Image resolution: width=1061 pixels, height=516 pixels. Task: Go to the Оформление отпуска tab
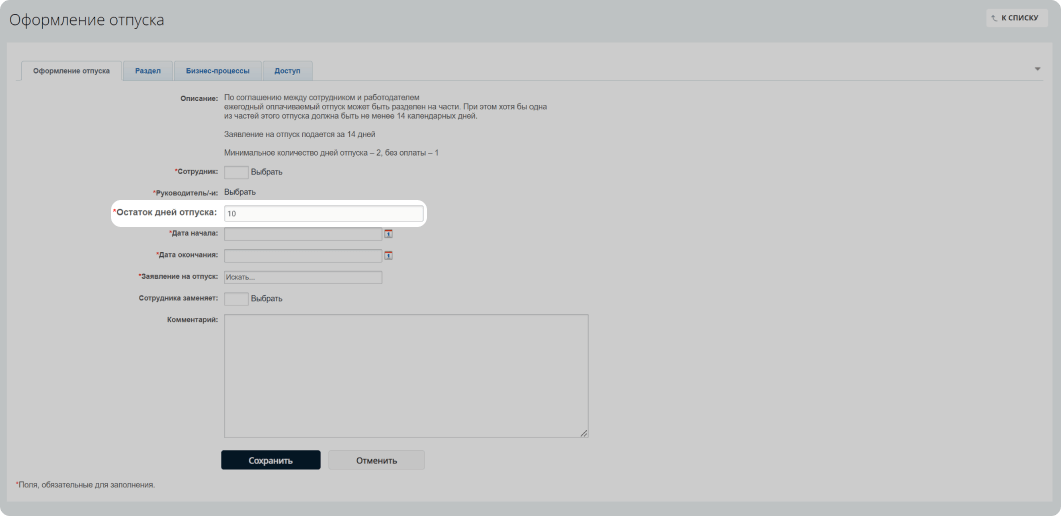click(x=71, y=71)
